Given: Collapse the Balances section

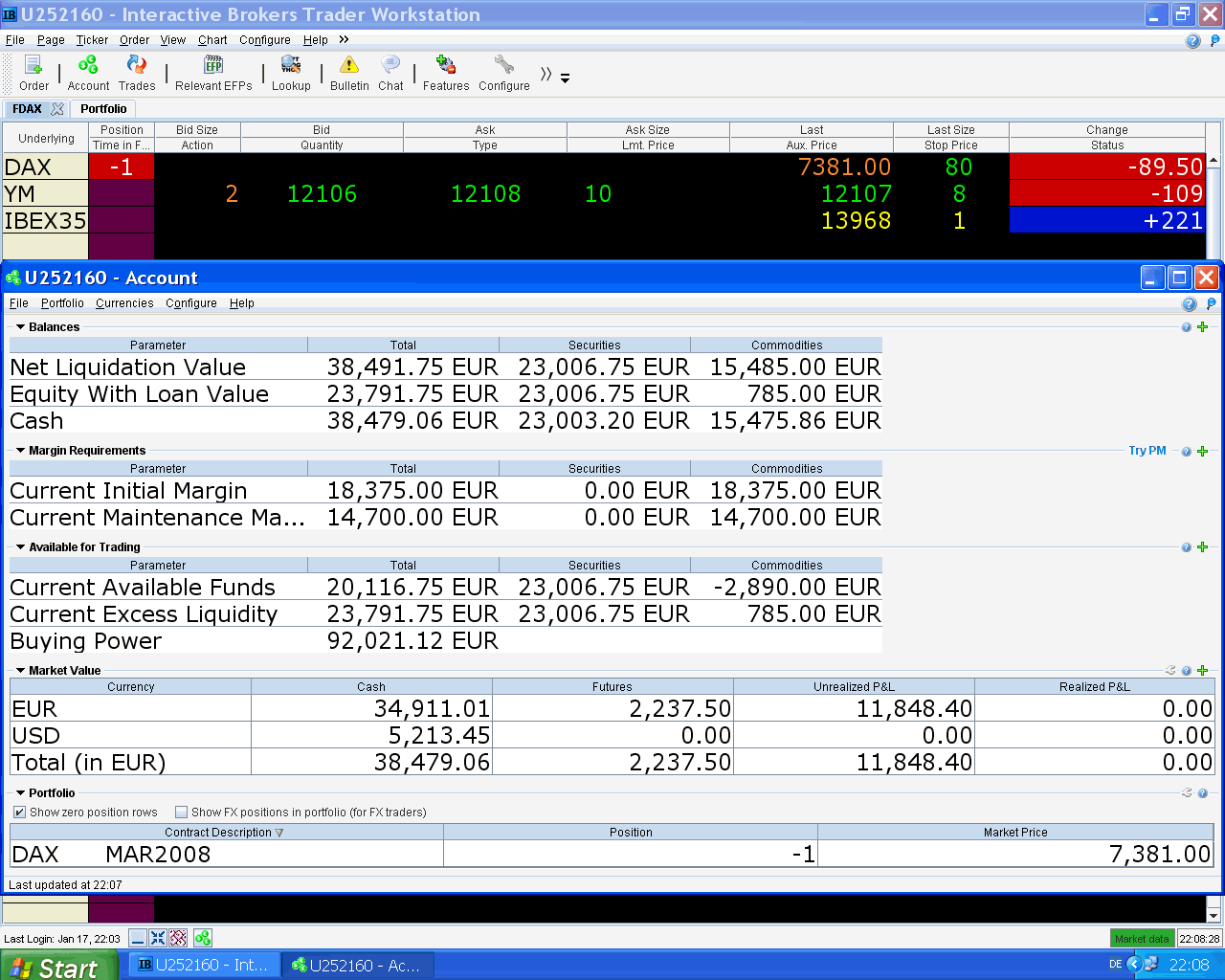Looking at the screenshot, I should click(20, 327).
